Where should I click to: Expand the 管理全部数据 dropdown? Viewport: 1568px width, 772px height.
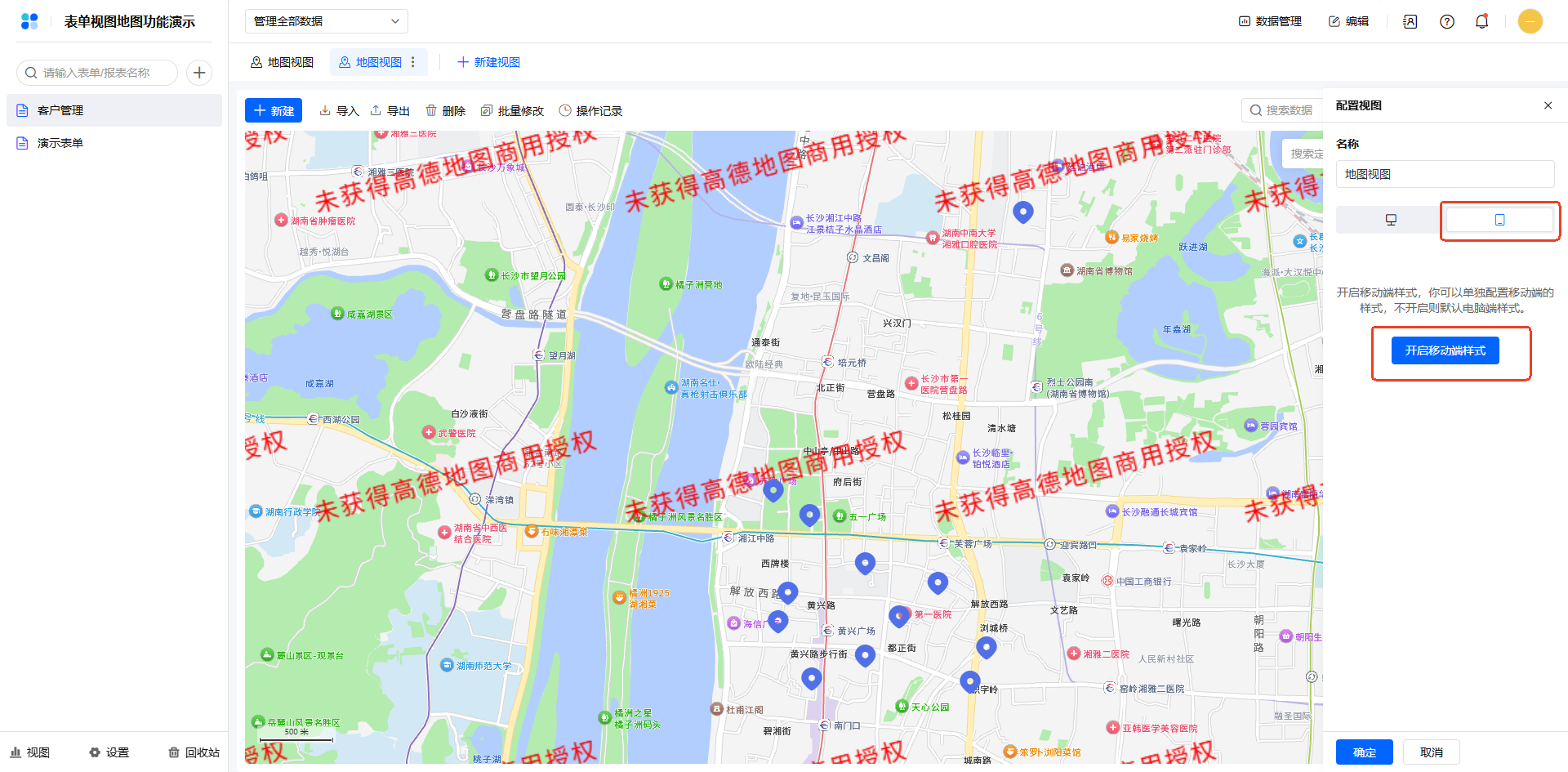click(x=326, y=21)
